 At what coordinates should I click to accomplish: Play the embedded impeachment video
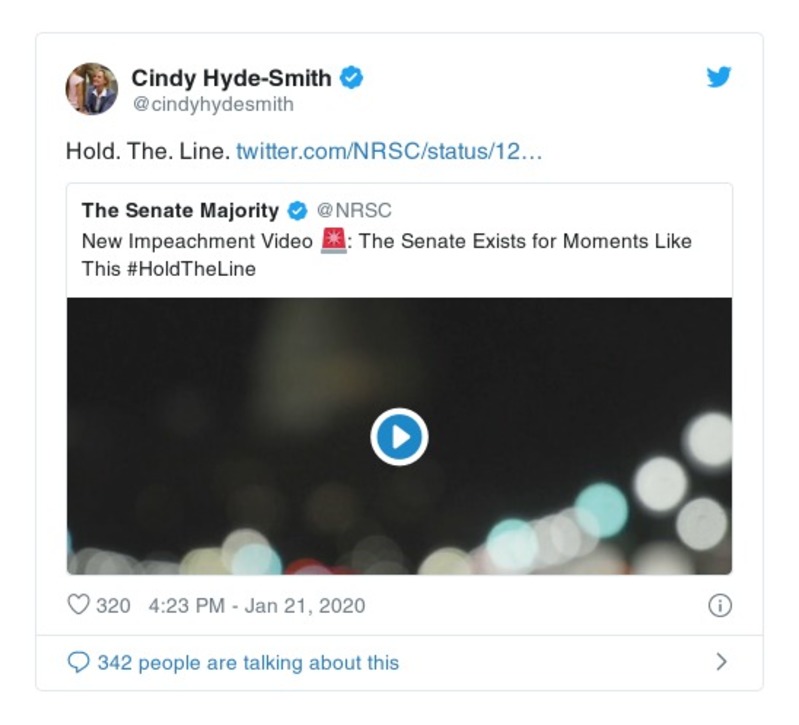(399, 436)
